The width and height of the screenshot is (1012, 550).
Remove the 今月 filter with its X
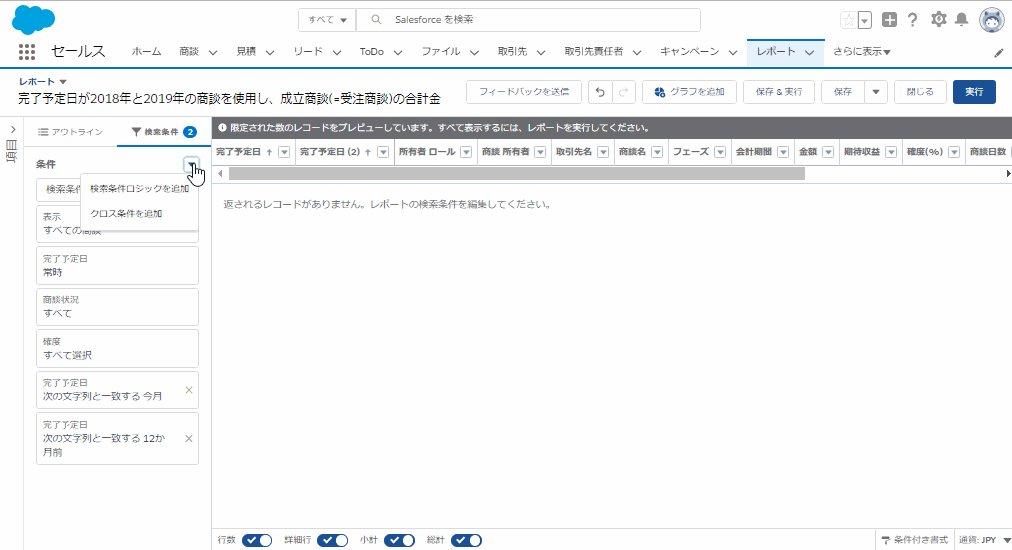coord(188,390)
